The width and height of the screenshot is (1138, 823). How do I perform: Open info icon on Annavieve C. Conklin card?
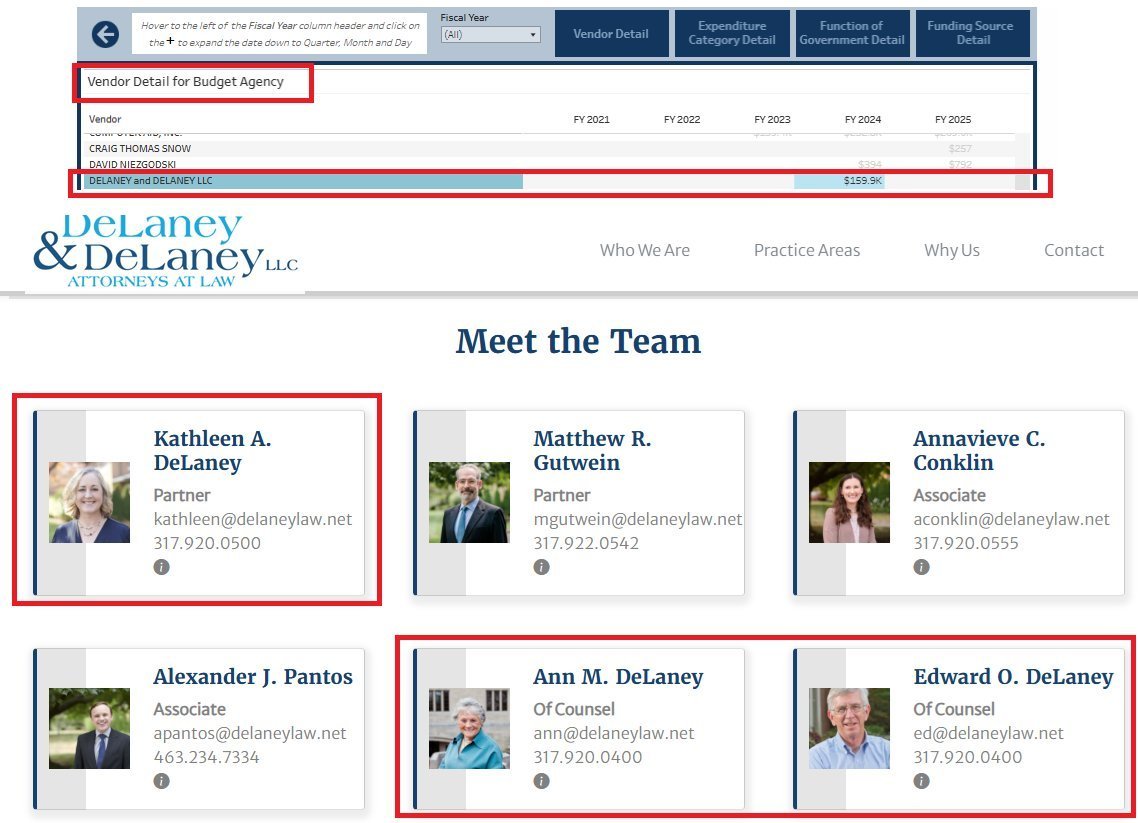pos(921,567)
